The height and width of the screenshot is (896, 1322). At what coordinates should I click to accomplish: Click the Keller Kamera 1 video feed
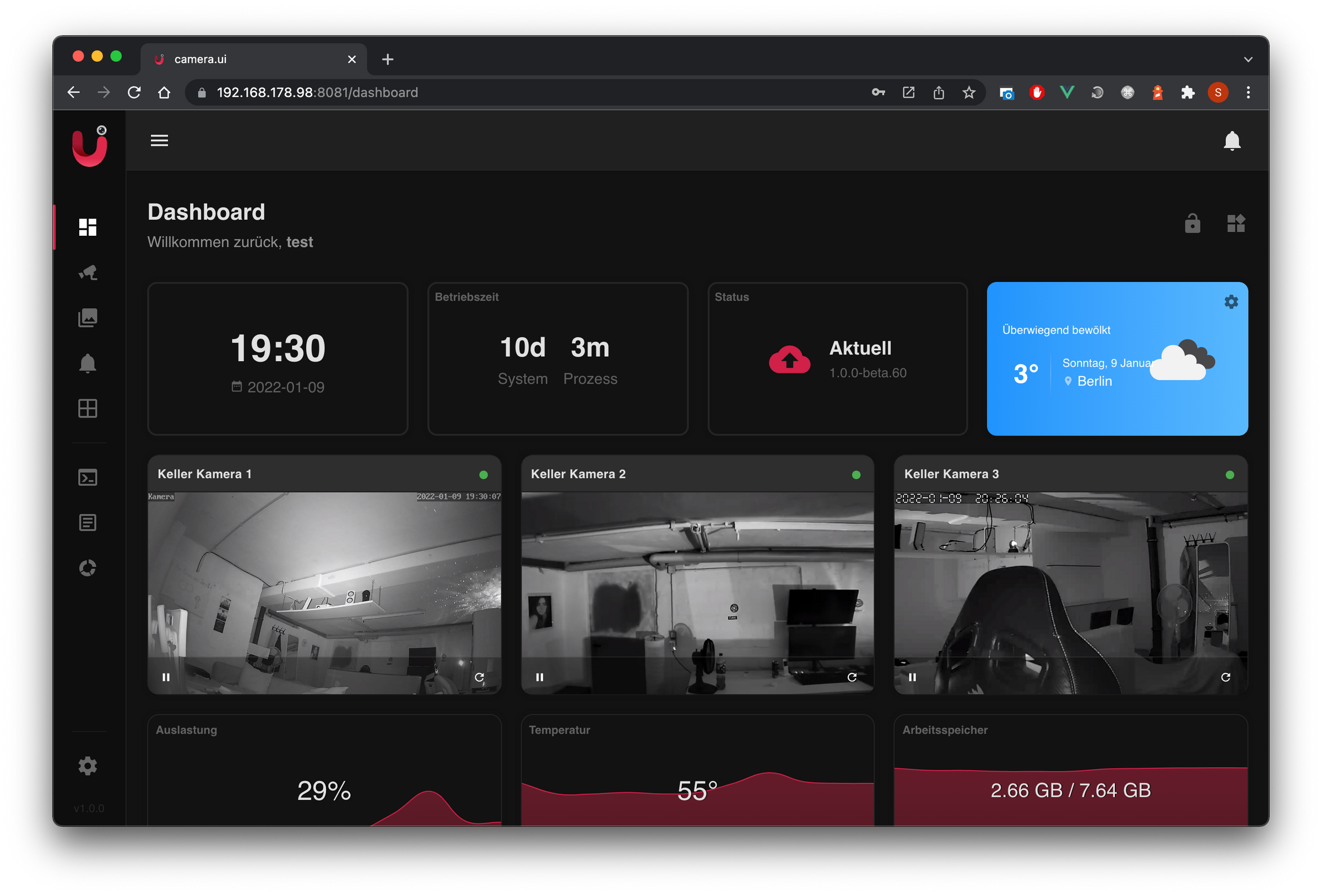click(324, 593)
